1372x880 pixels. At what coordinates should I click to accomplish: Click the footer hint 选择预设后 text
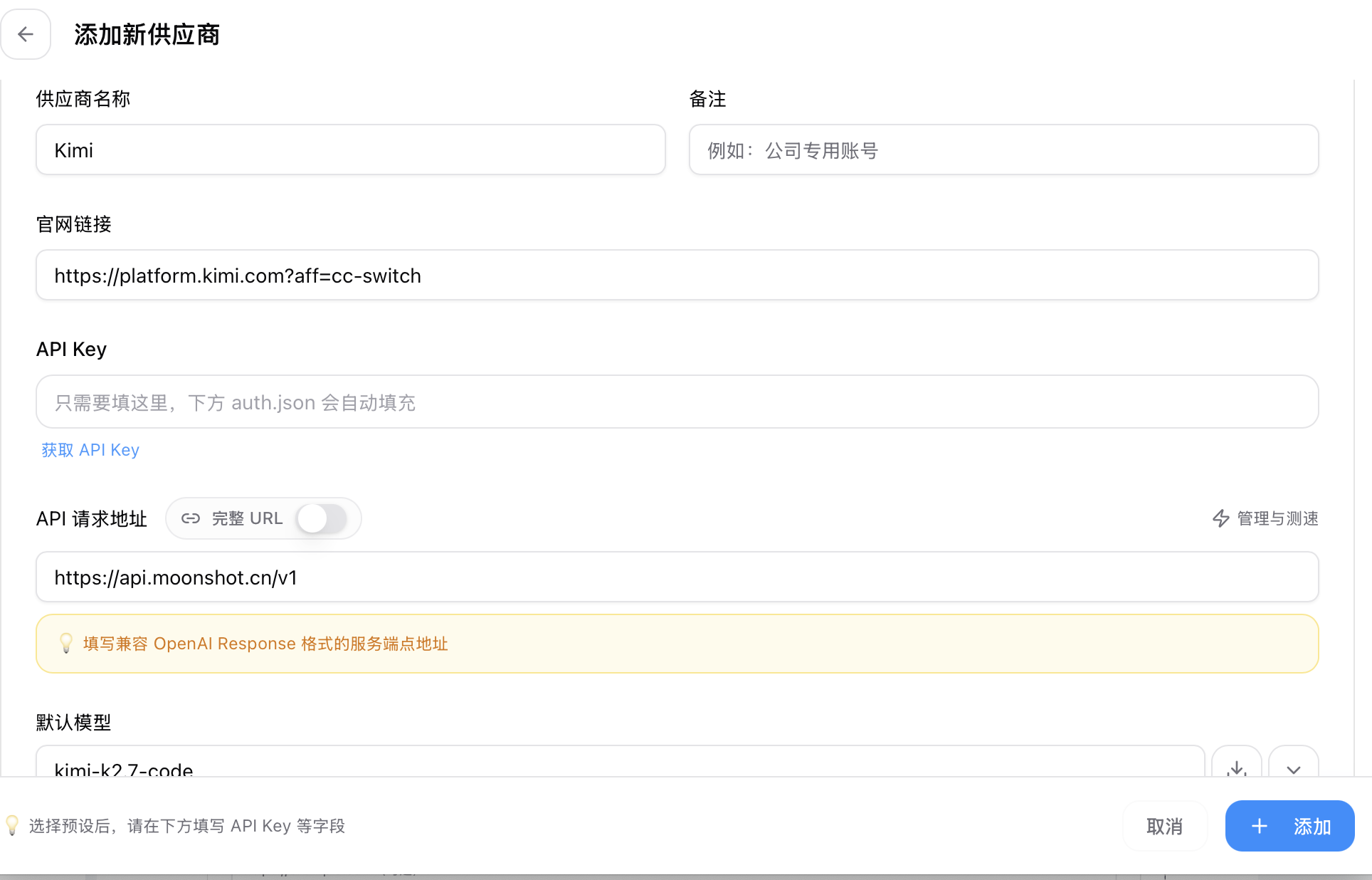(187, 826)
